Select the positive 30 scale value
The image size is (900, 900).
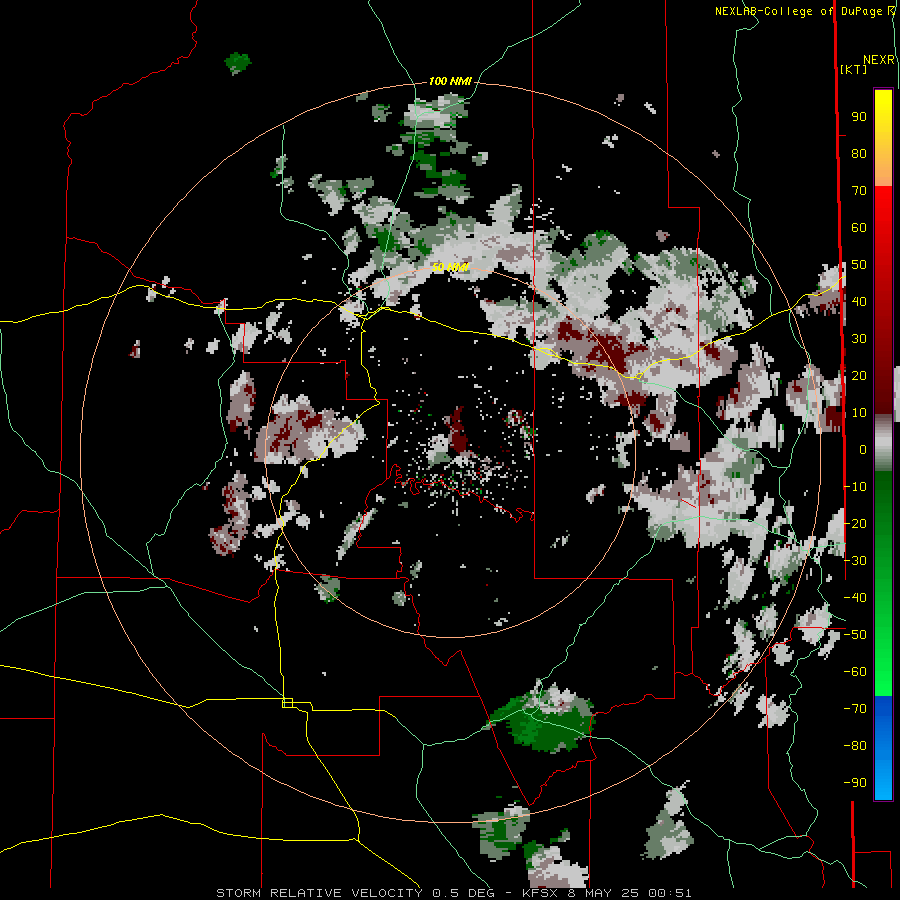tap(859, 339)
